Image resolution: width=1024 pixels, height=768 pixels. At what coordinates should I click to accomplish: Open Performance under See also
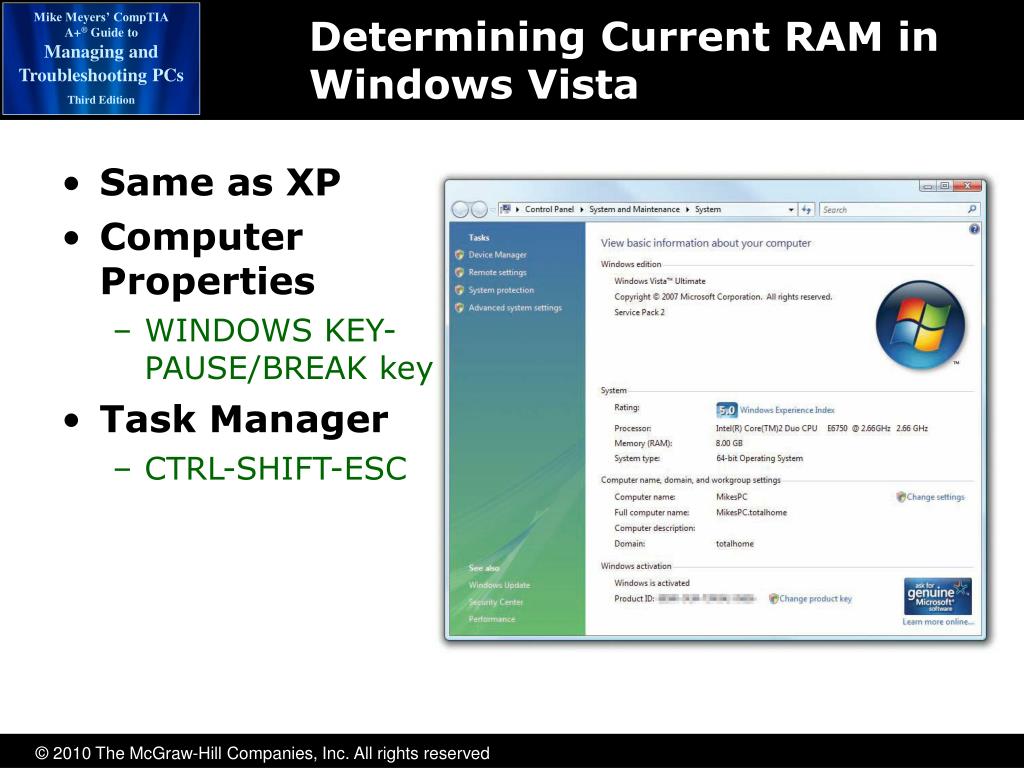coord(491,619)
